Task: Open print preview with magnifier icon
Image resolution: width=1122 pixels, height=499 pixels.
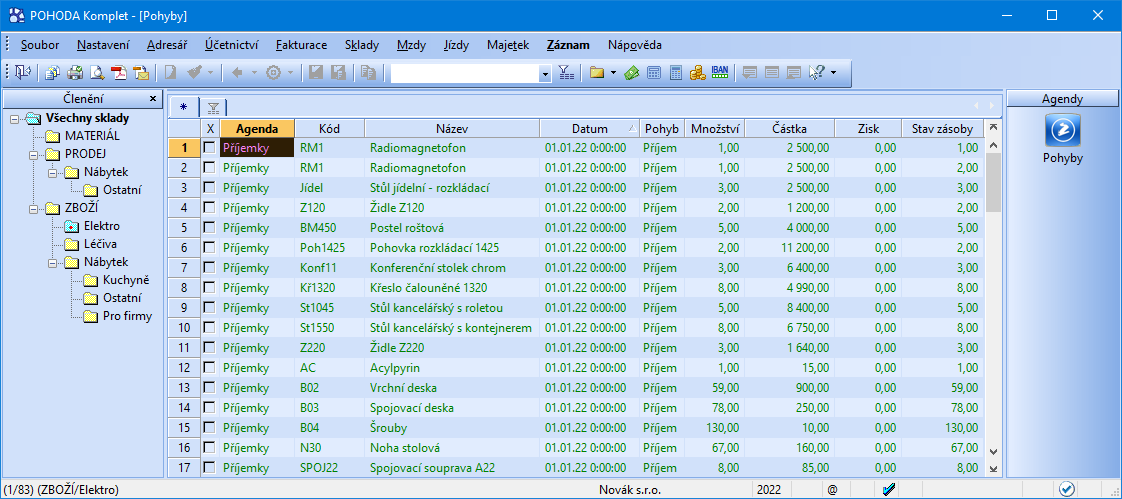Action: pos(97,73)
